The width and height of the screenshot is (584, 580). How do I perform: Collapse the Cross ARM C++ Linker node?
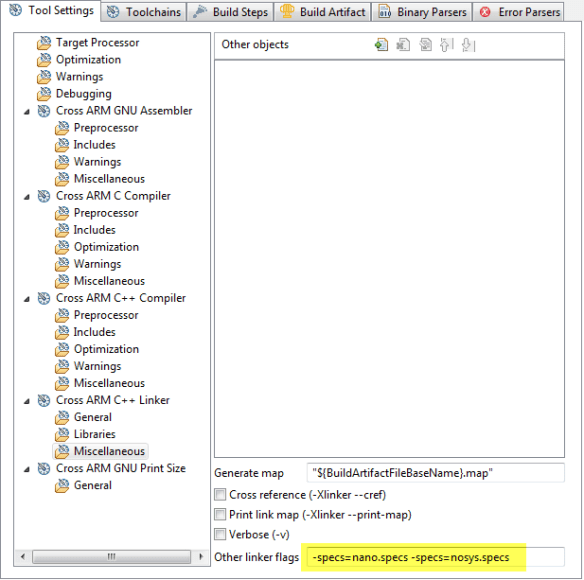point(27,401)
